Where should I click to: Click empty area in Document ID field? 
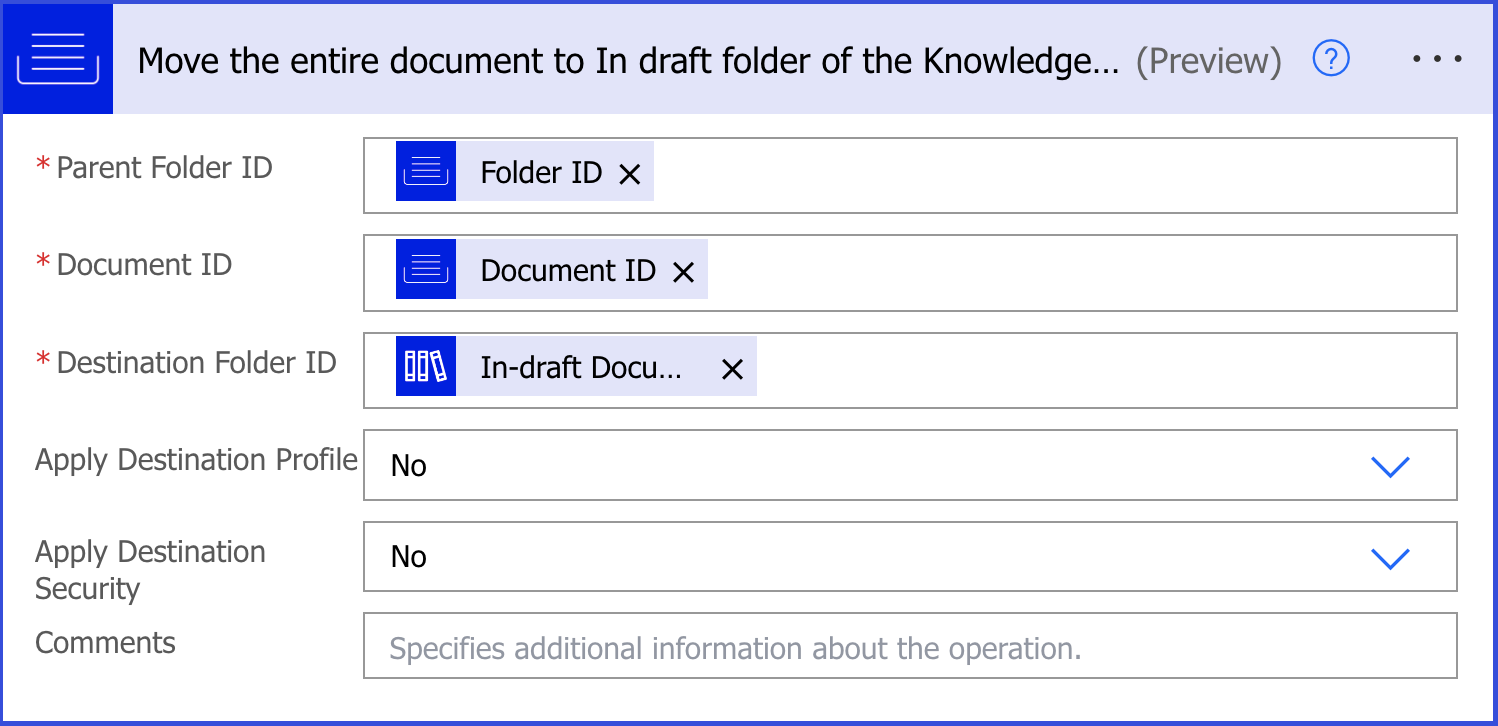tap(1080, 272)
